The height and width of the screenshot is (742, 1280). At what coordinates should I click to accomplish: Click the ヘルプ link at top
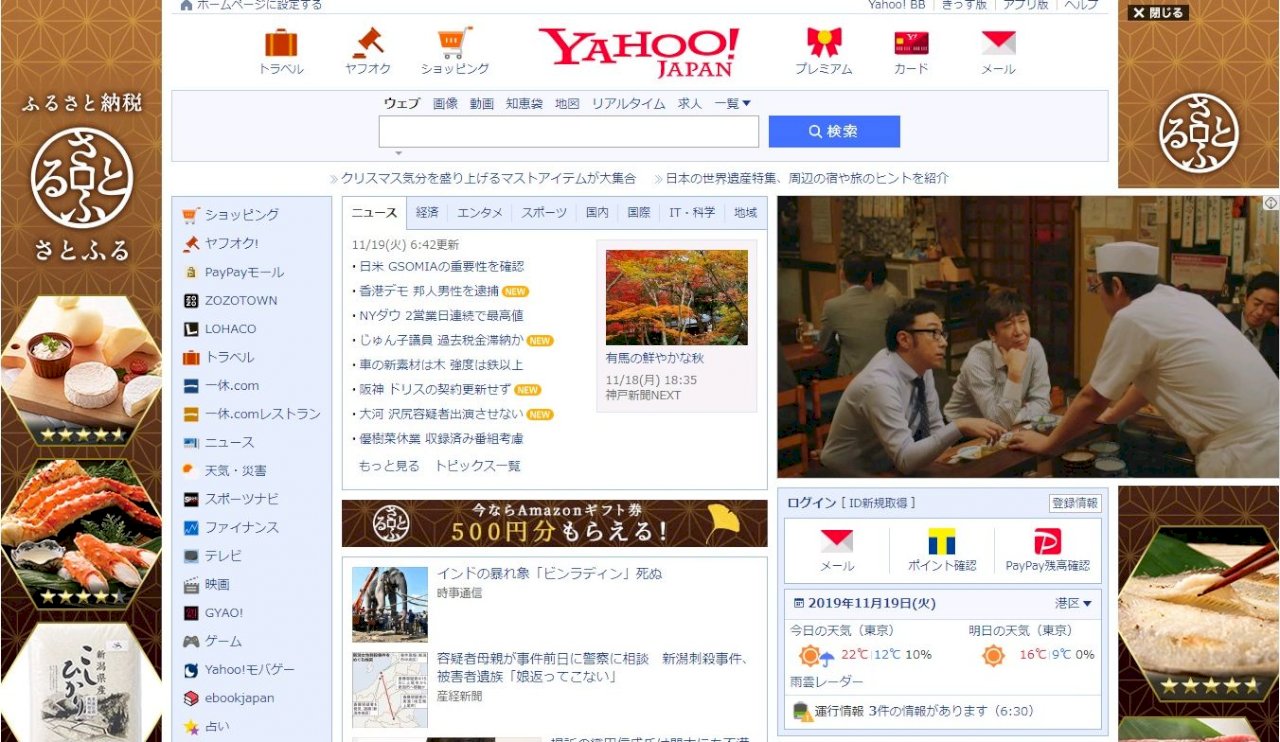tap(1081, 5)
